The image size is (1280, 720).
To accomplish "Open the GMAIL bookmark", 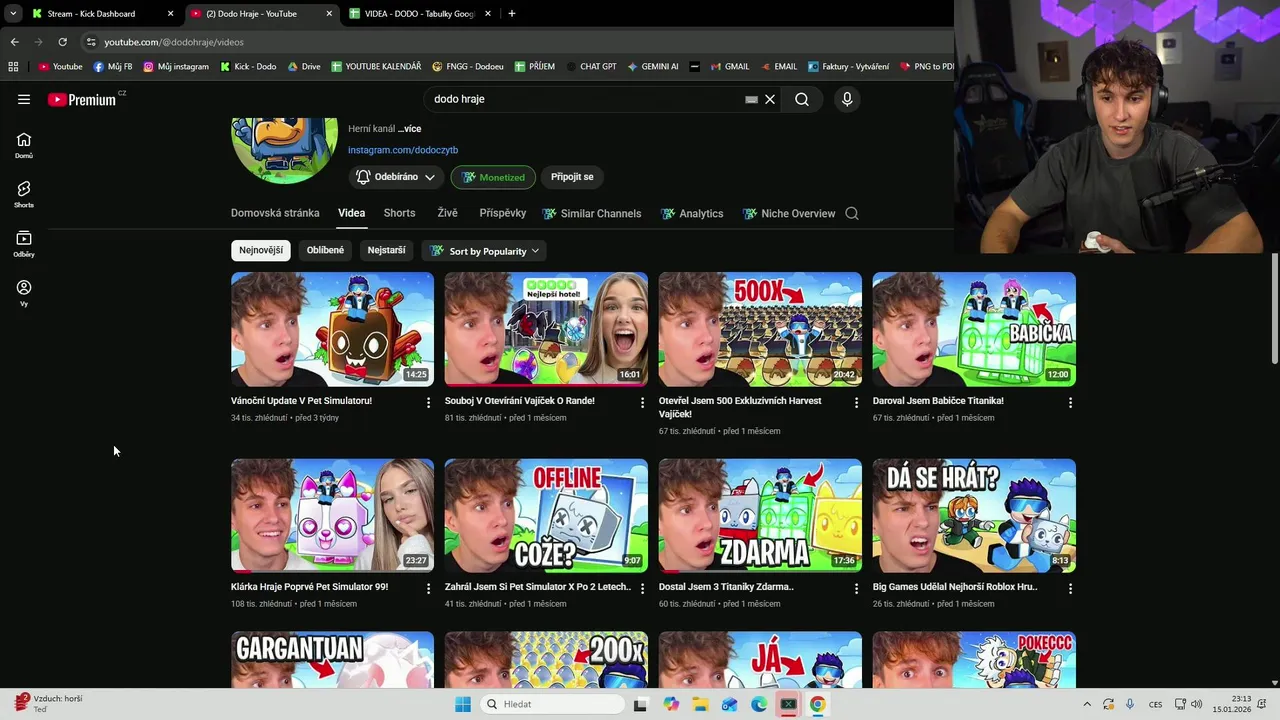I will [x=729, y=67].
